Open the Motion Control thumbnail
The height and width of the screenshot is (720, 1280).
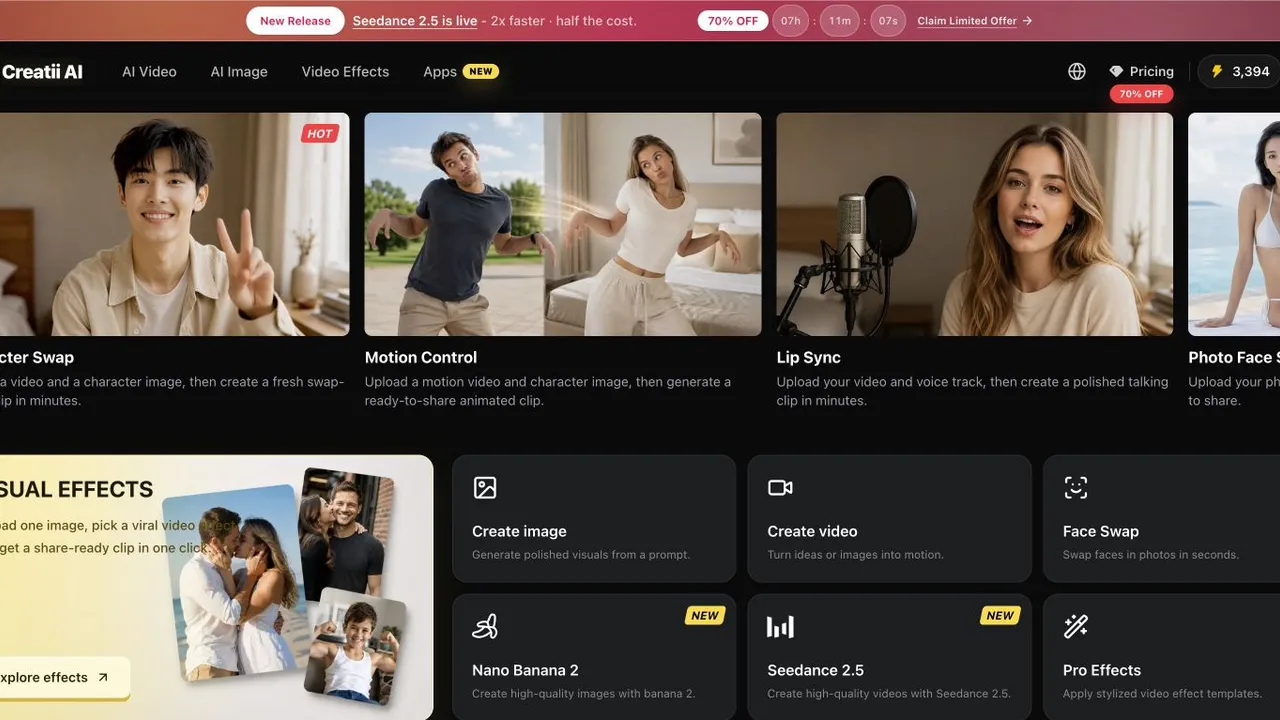coord(563,224)
